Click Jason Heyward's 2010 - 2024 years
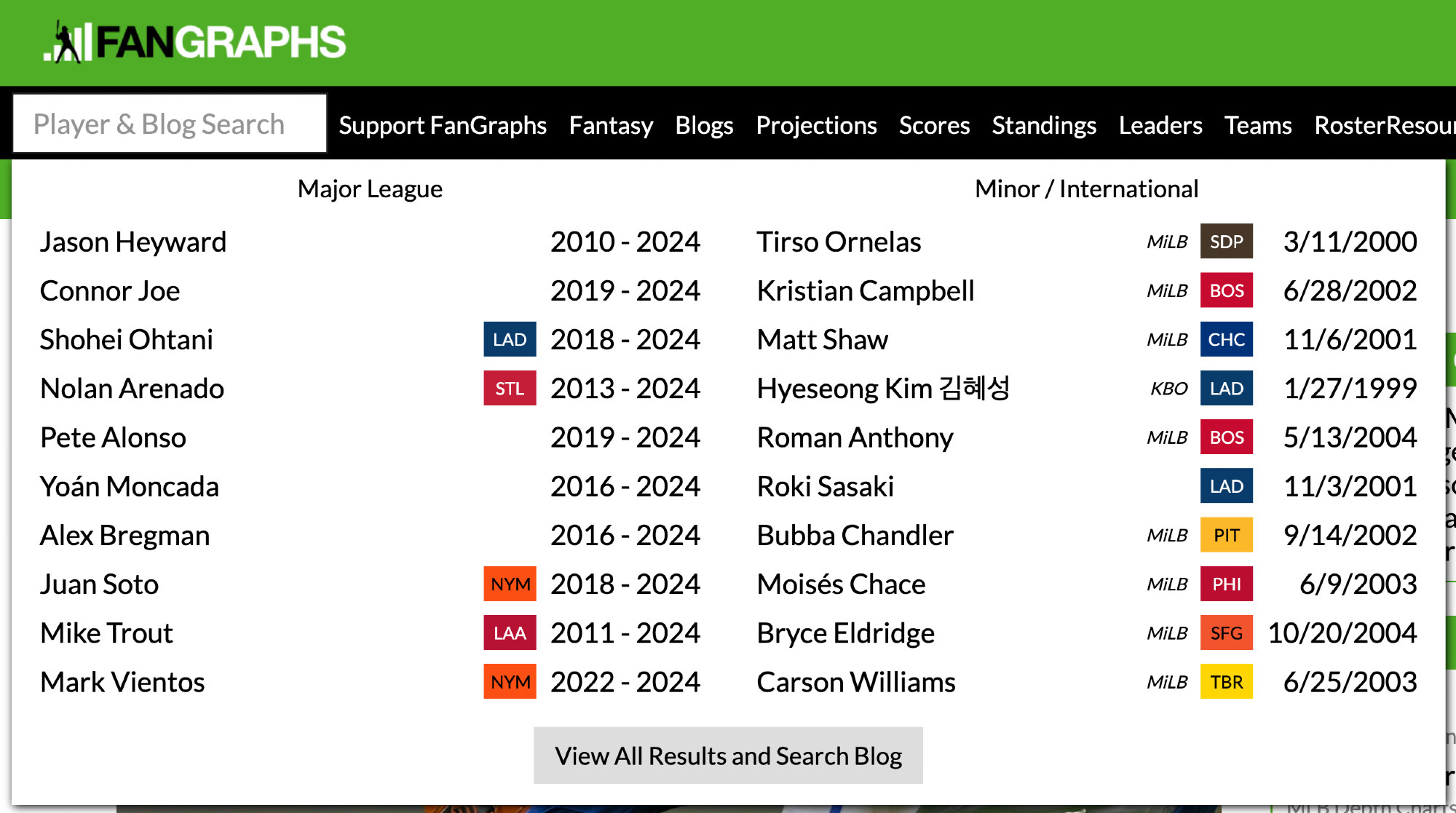Screen dimensions: 1456x813 (625, 242)
